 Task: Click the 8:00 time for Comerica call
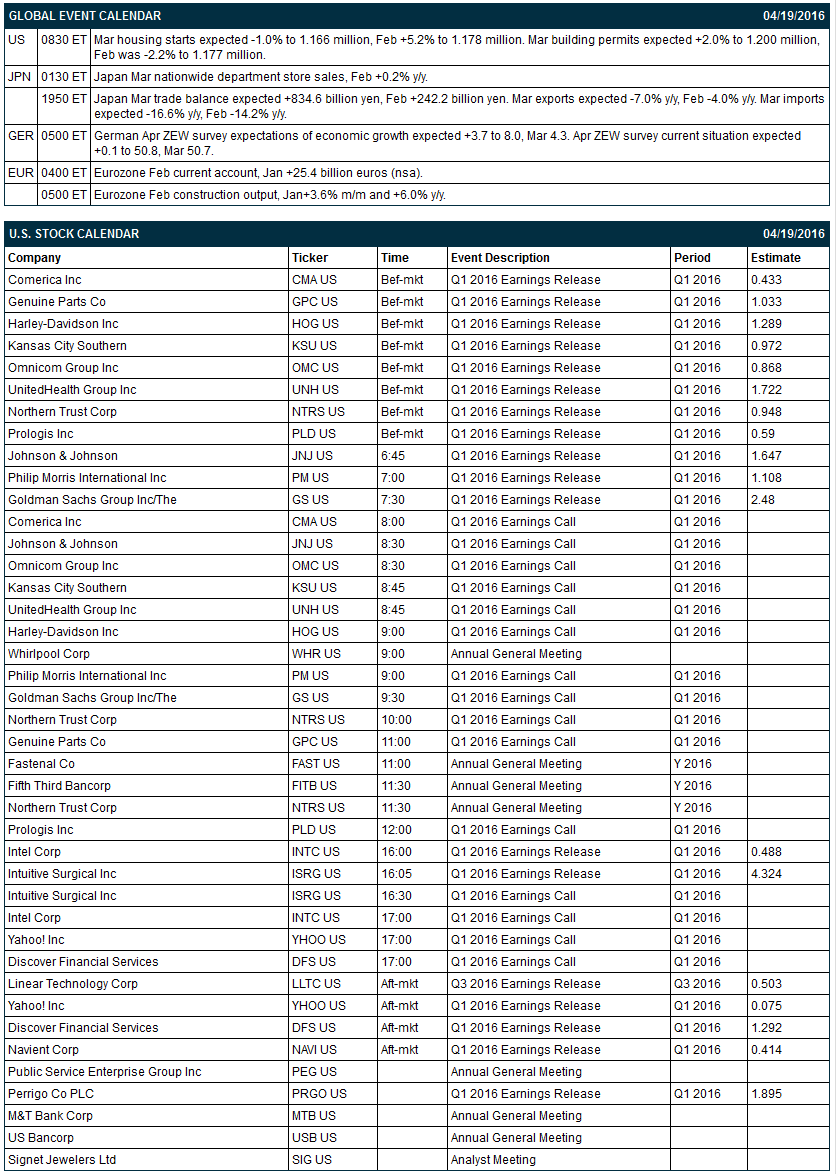pyautogui.click(x=392, y=521)
